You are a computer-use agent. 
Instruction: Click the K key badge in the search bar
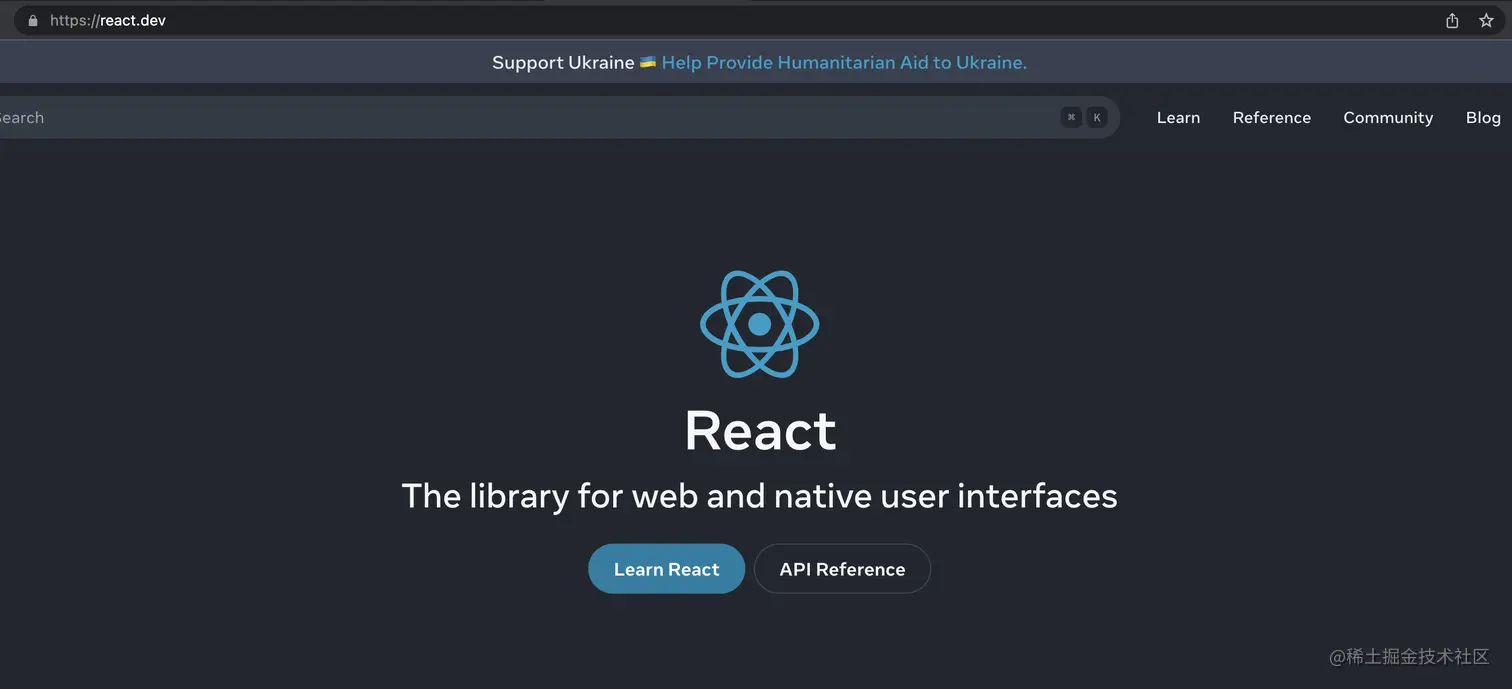coord(1096,116)
